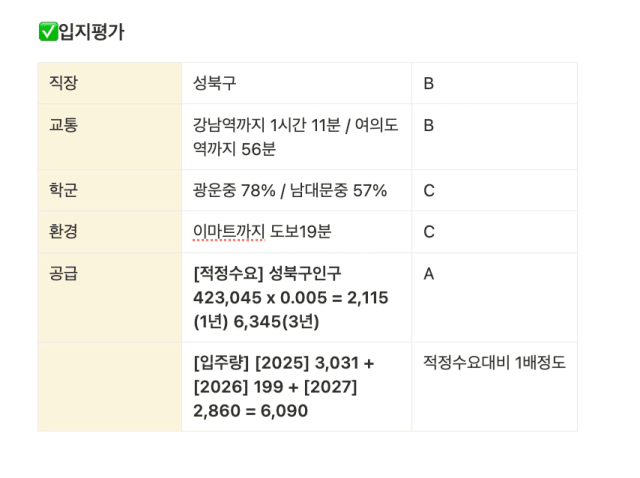The image size is (640, 478).
Task: Edit the [입주량] [2025] 3,031 cell
Action: [296, 387]
